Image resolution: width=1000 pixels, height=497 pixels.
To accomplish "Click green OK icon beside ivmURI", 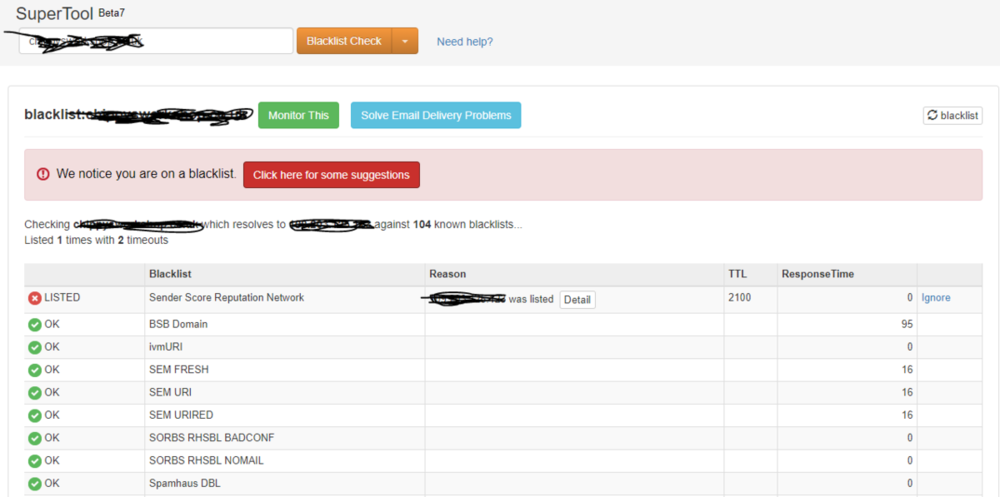I will (35, 348).
